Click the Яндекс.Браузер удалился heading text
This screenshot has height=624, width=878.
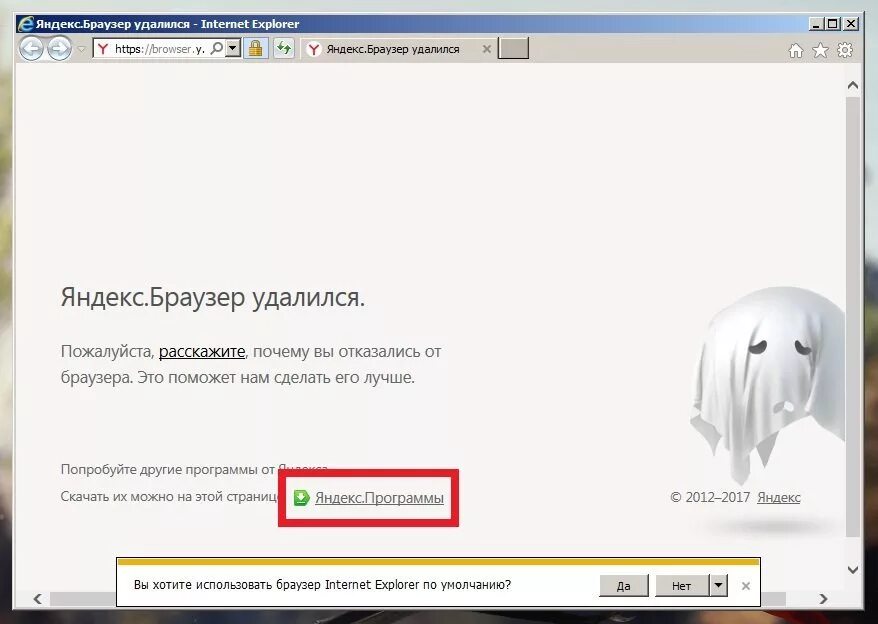(x=213, y=297)
